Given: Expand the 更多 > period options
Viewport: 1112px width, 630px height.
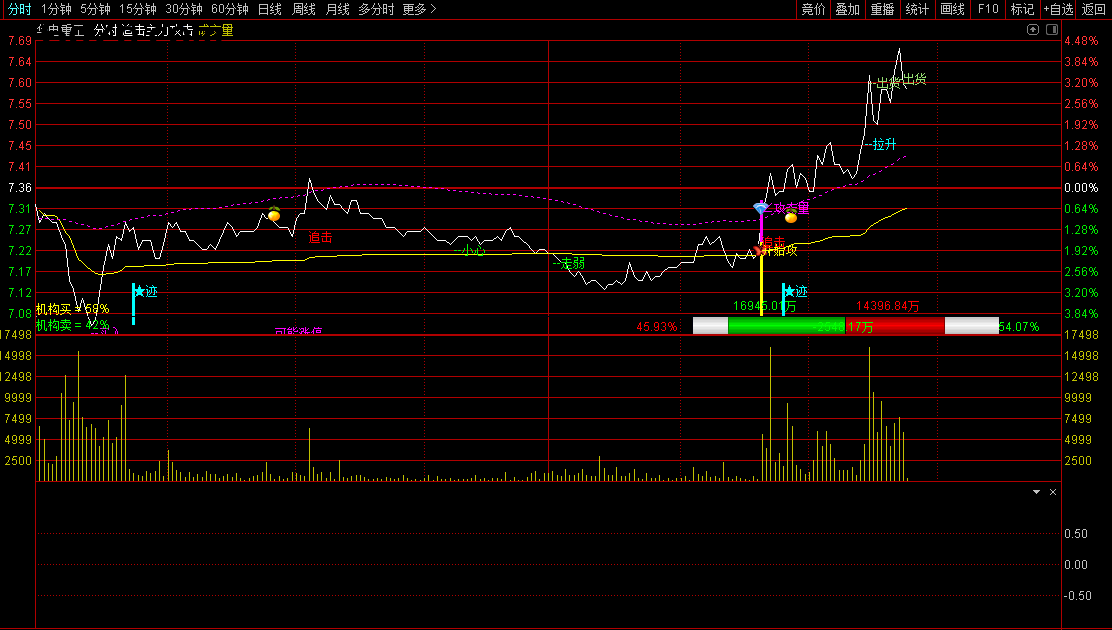Looking at the screenshot, I should coord(419,9).
